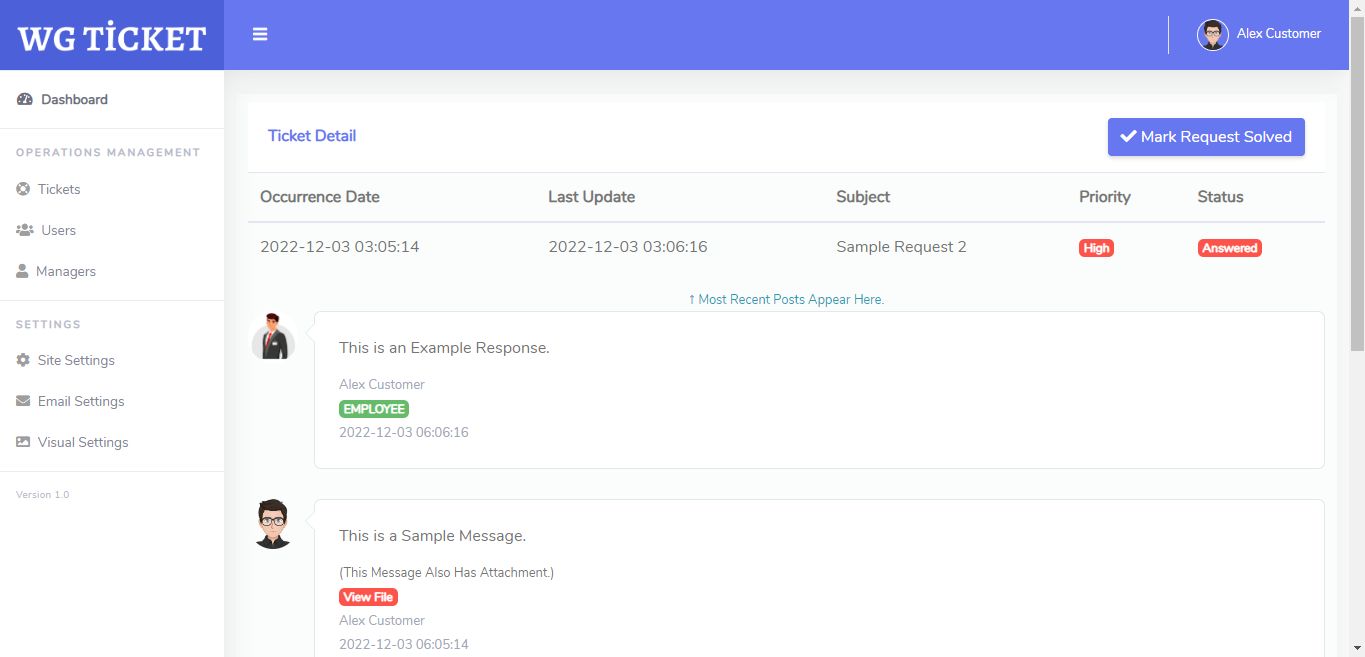The image size is (1365, 657).
Task: Click the WG Ticket logo
Action: [112, 37]
